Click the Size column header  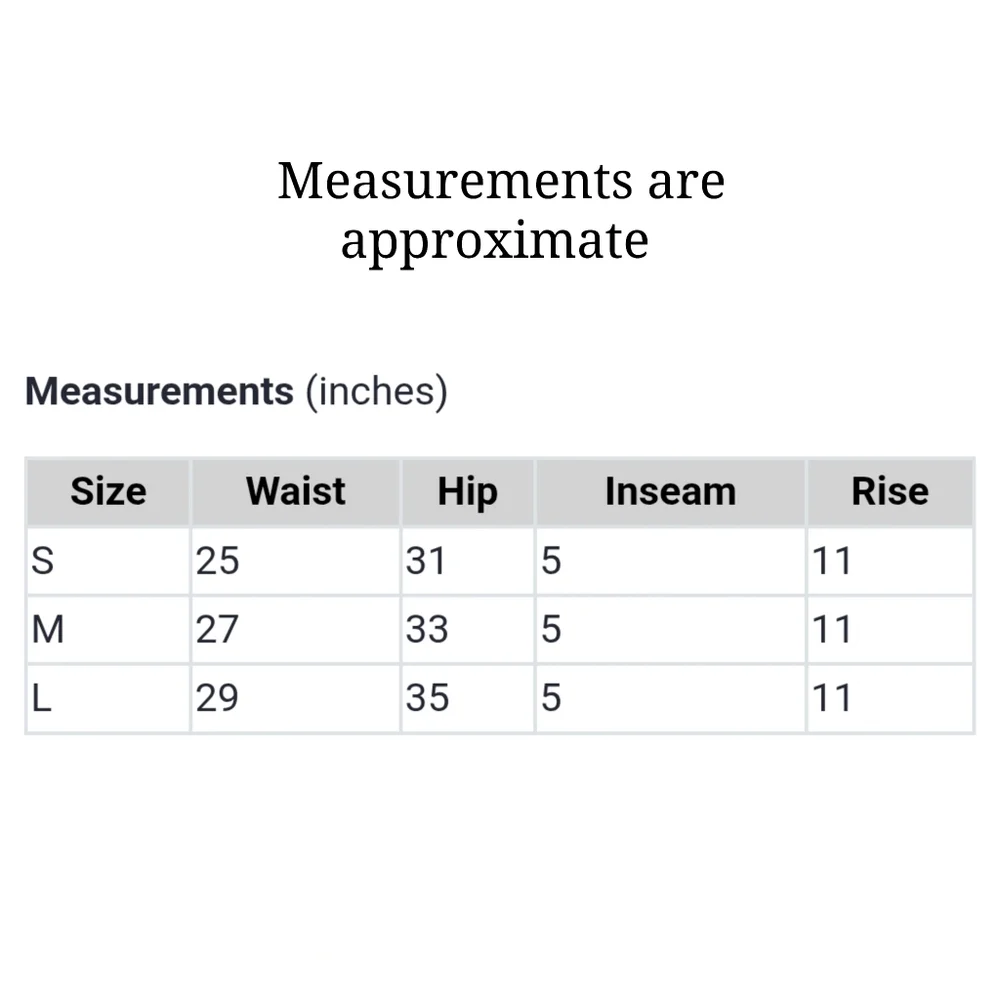coord(108,492)
